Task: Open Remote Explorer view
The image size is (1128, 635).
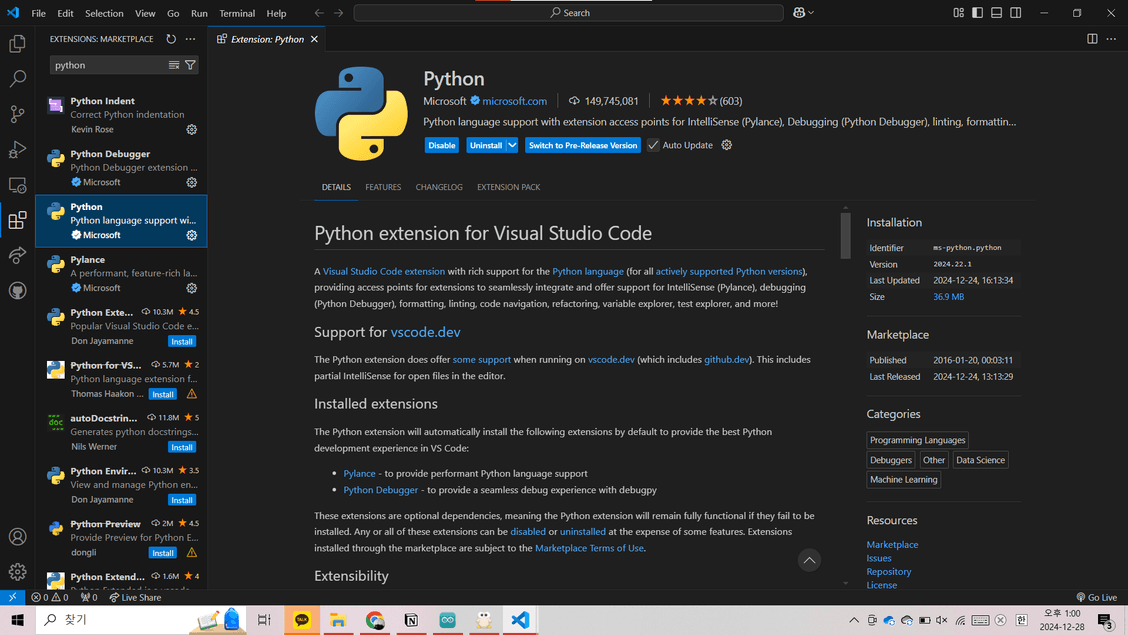Action: 17,185
